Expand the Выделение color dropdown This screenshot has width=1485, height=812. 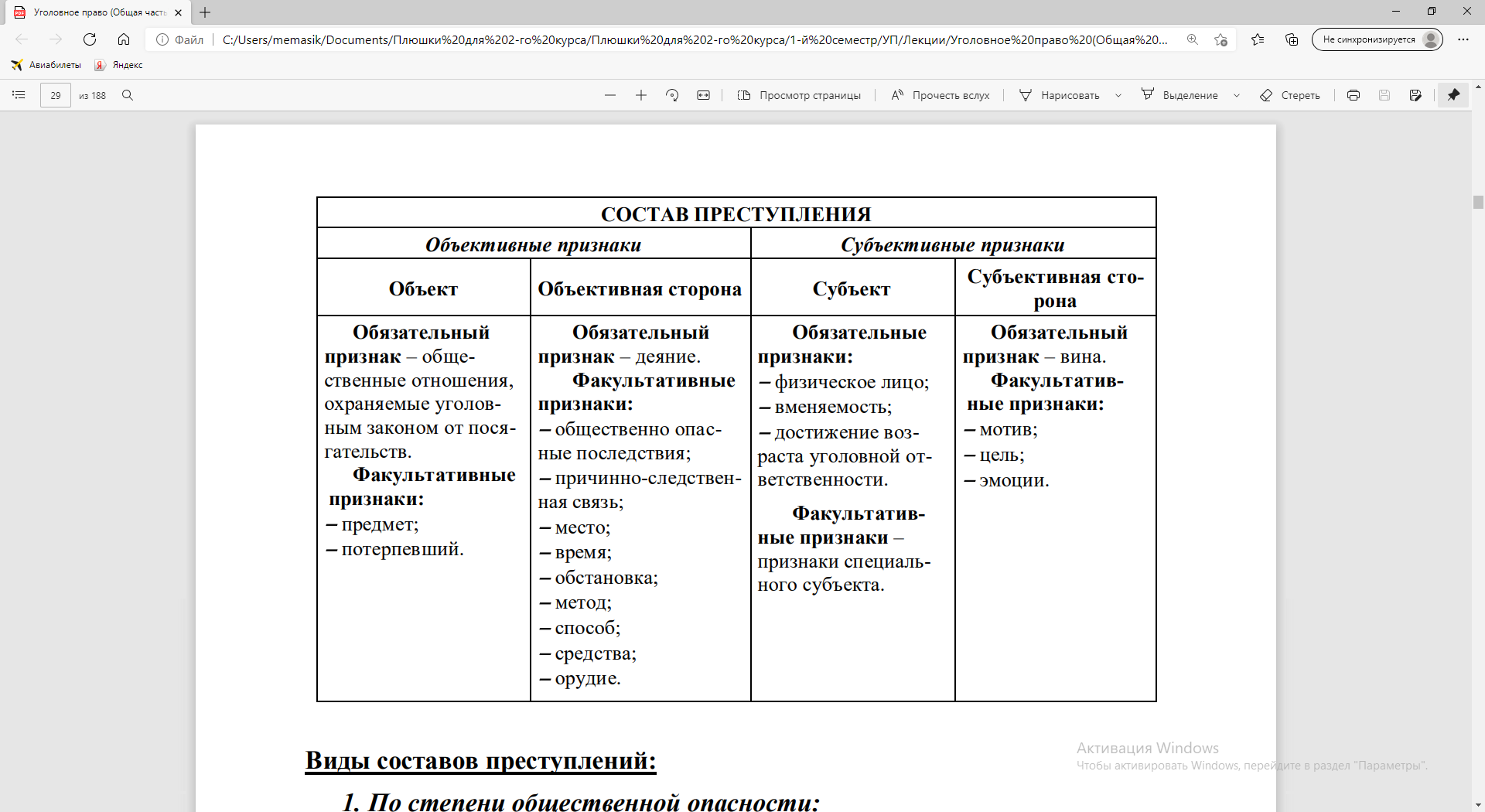(x=1237, y=95)
